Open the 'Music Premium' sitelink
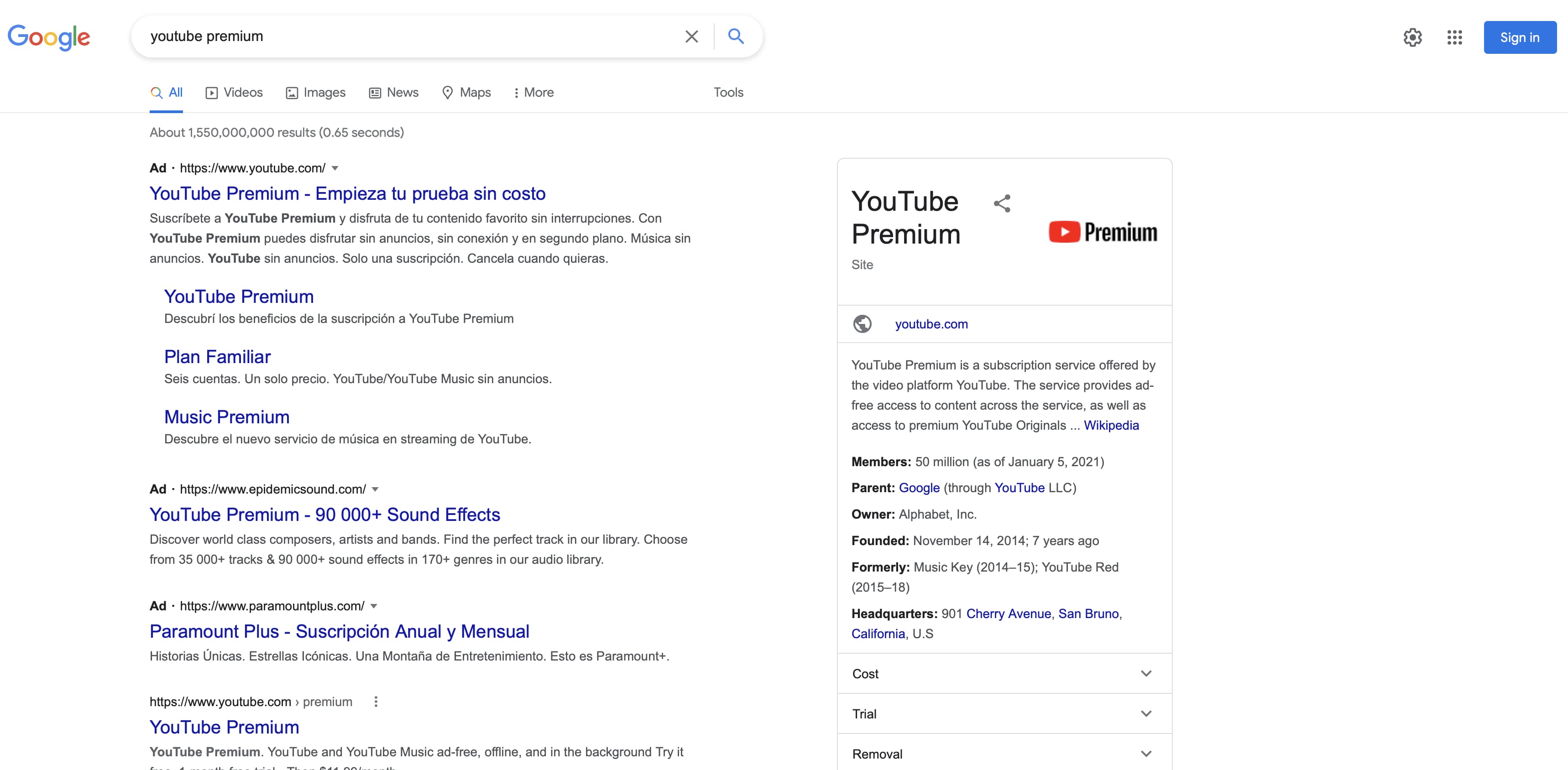This screenshot has width=1568, height=770. pyautogui.click(x=226, y=417)
